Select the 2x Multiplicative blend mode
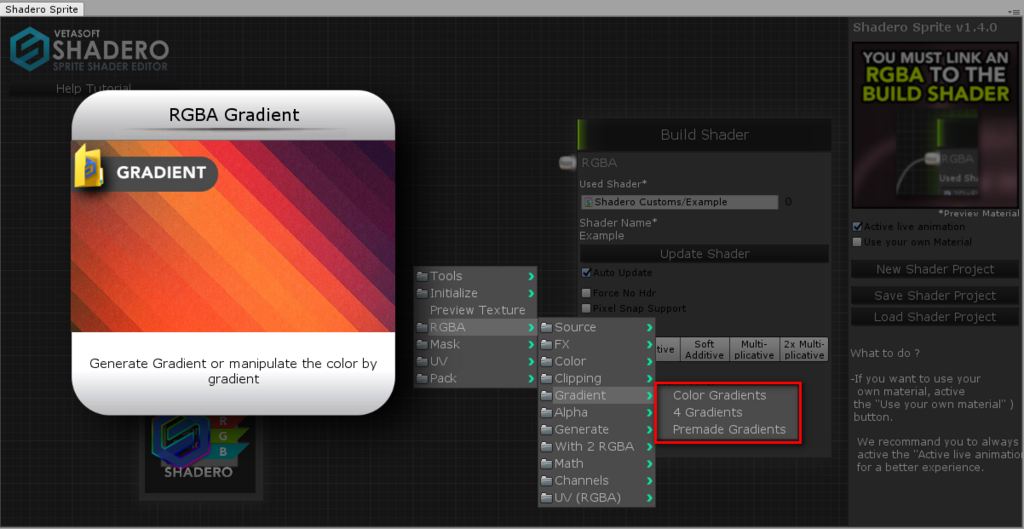 point(804,349)
